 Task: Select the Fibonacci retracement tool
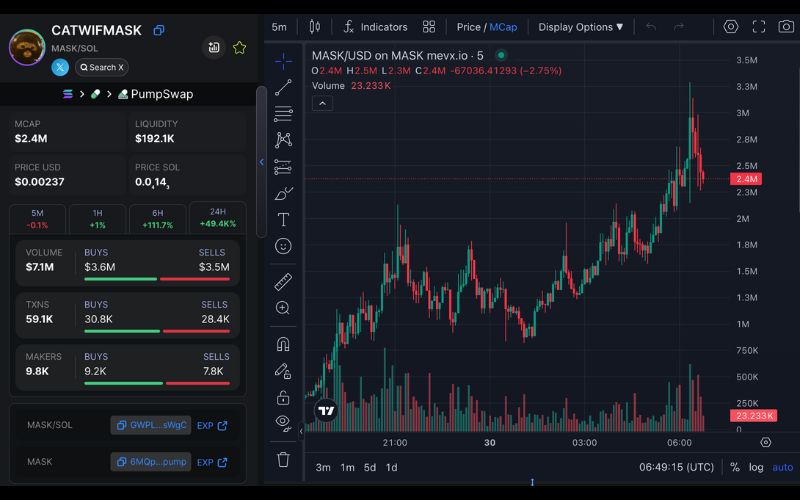tap(283, 113)
